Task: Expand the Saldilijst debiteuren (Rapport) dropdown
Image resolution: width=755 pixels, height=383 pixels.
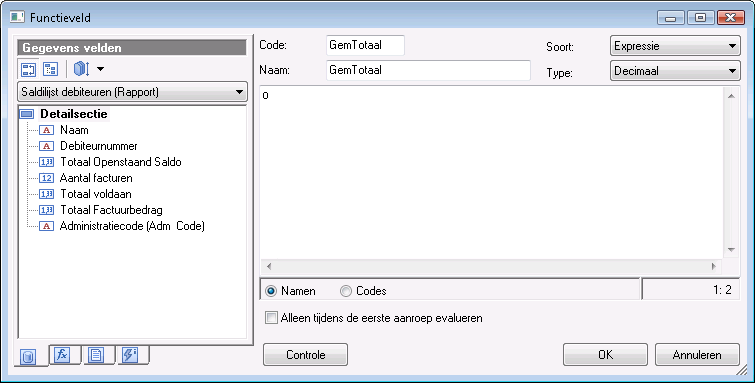Action: 132,92
